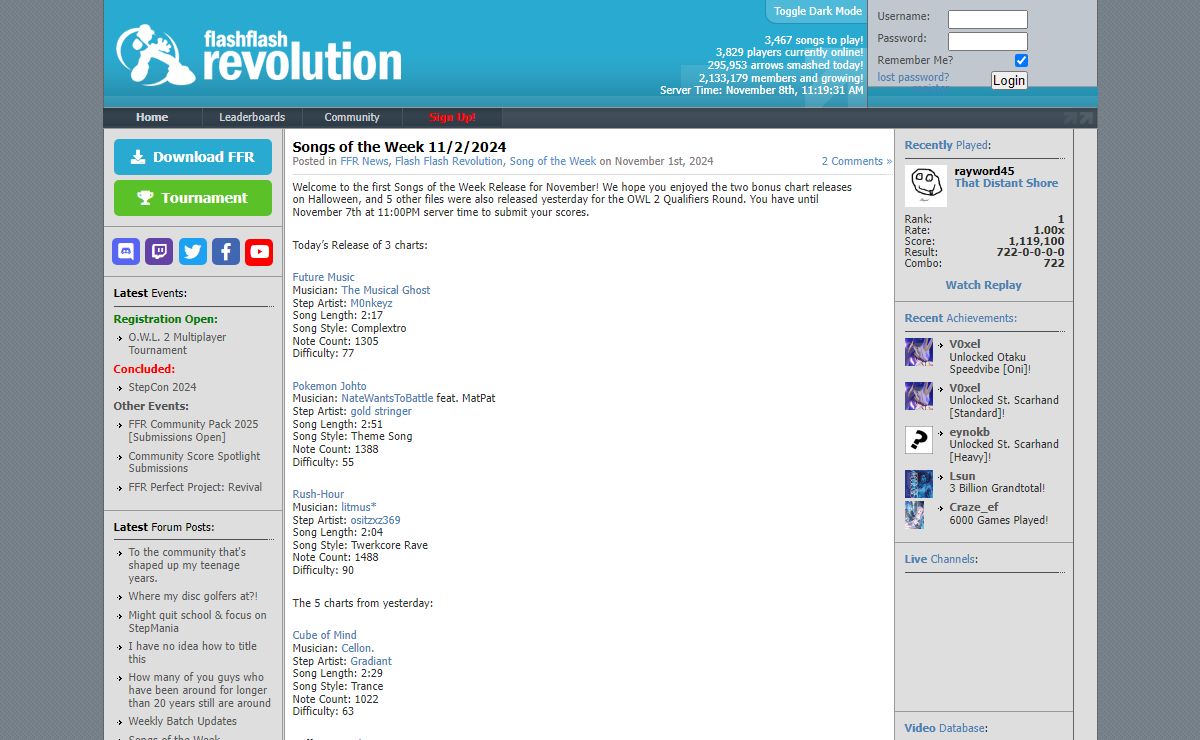
Task: Open the Twitch social icon
Action: pos(159,251)
